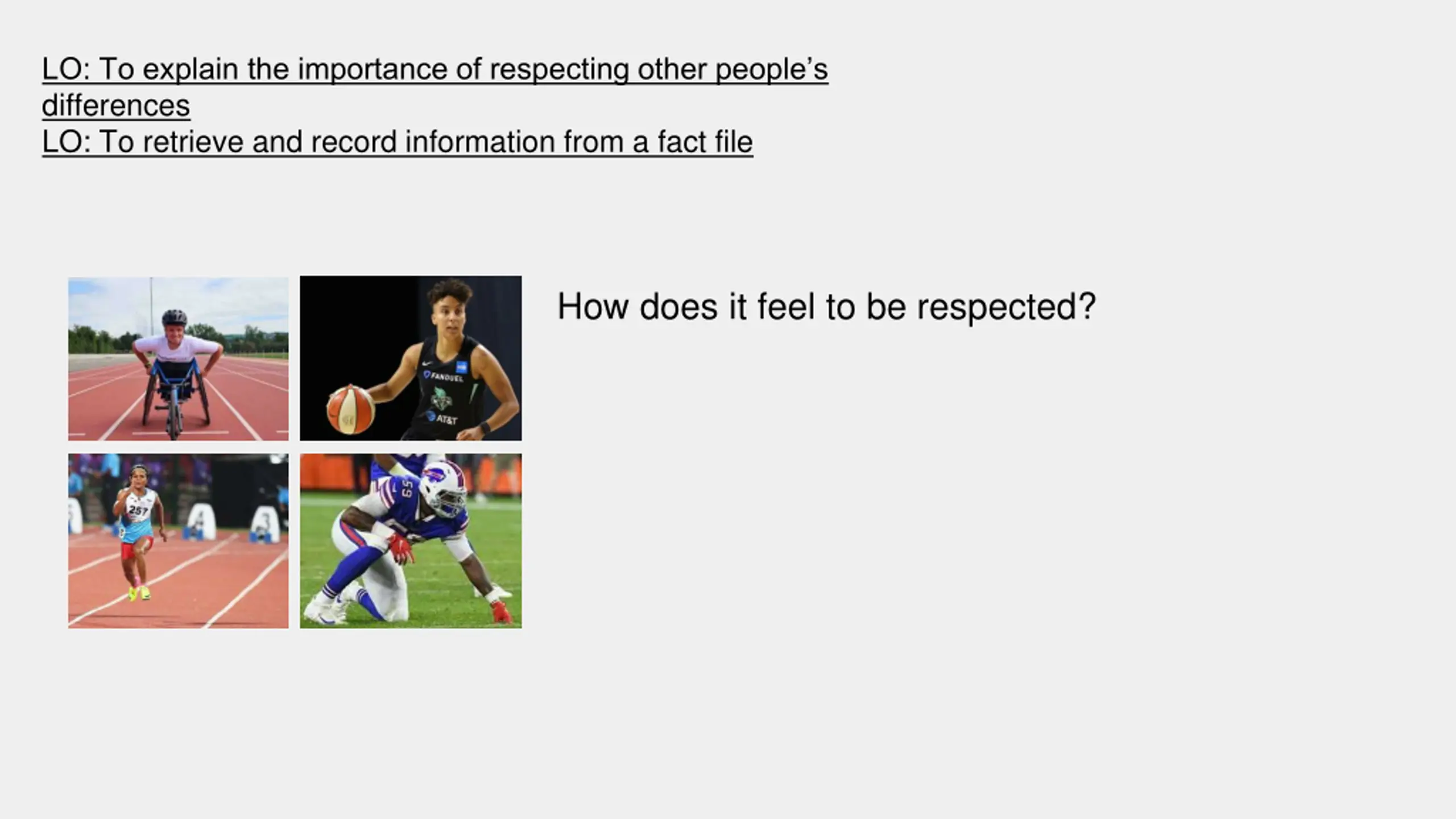Click the word 'respected?' in the question
The height and width of the screenshot is (819, 1456).
pos(1007,307)
